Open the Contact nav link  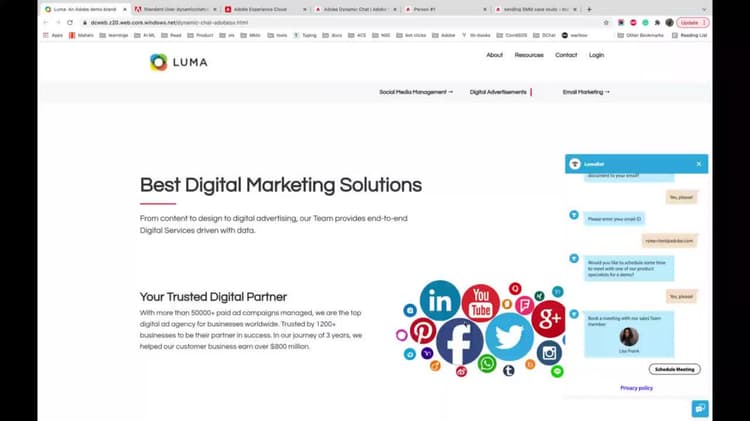(566, 55)
